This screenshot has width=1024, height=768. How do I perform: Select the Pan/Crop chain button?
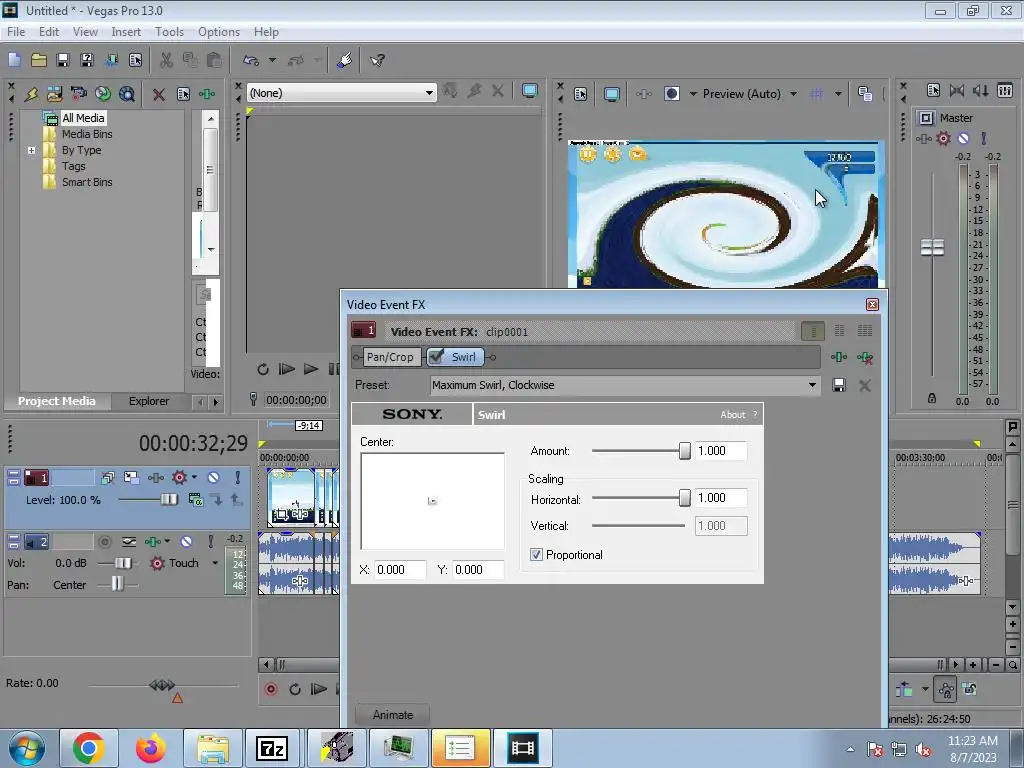390,357
